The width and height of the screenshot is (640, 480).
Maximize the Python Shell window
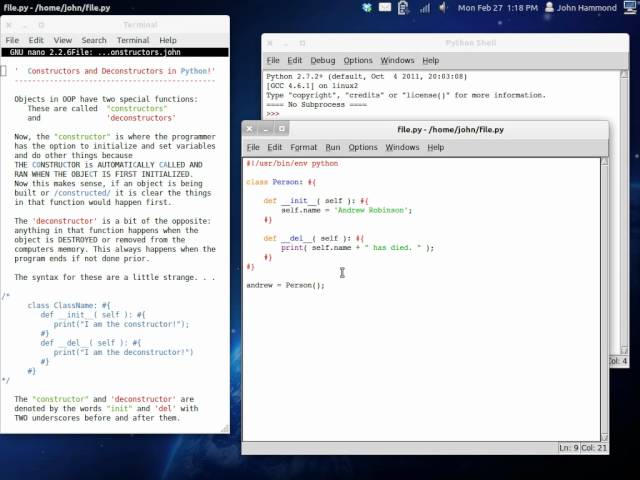point(302,43)
